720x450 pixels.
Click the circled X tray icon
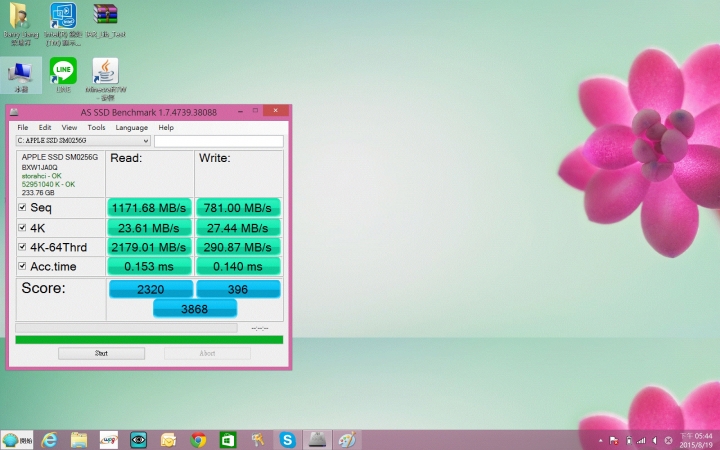tap(669, 440)
